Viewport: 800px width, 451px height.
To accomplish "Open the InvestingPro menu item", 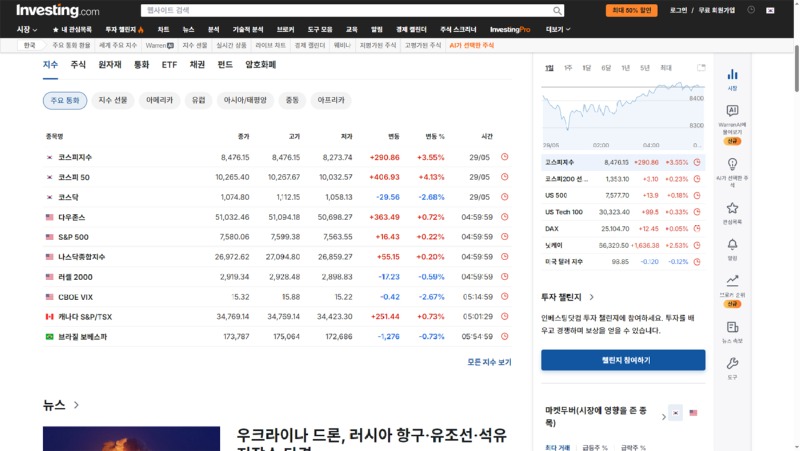I will 510,30.
